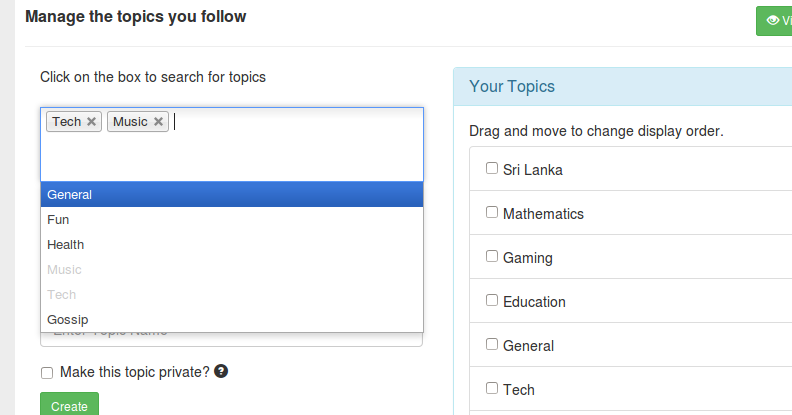Screen dimensions: 792x415
Task: Remove the Music tag with its x icon
Action: point(158,122)
